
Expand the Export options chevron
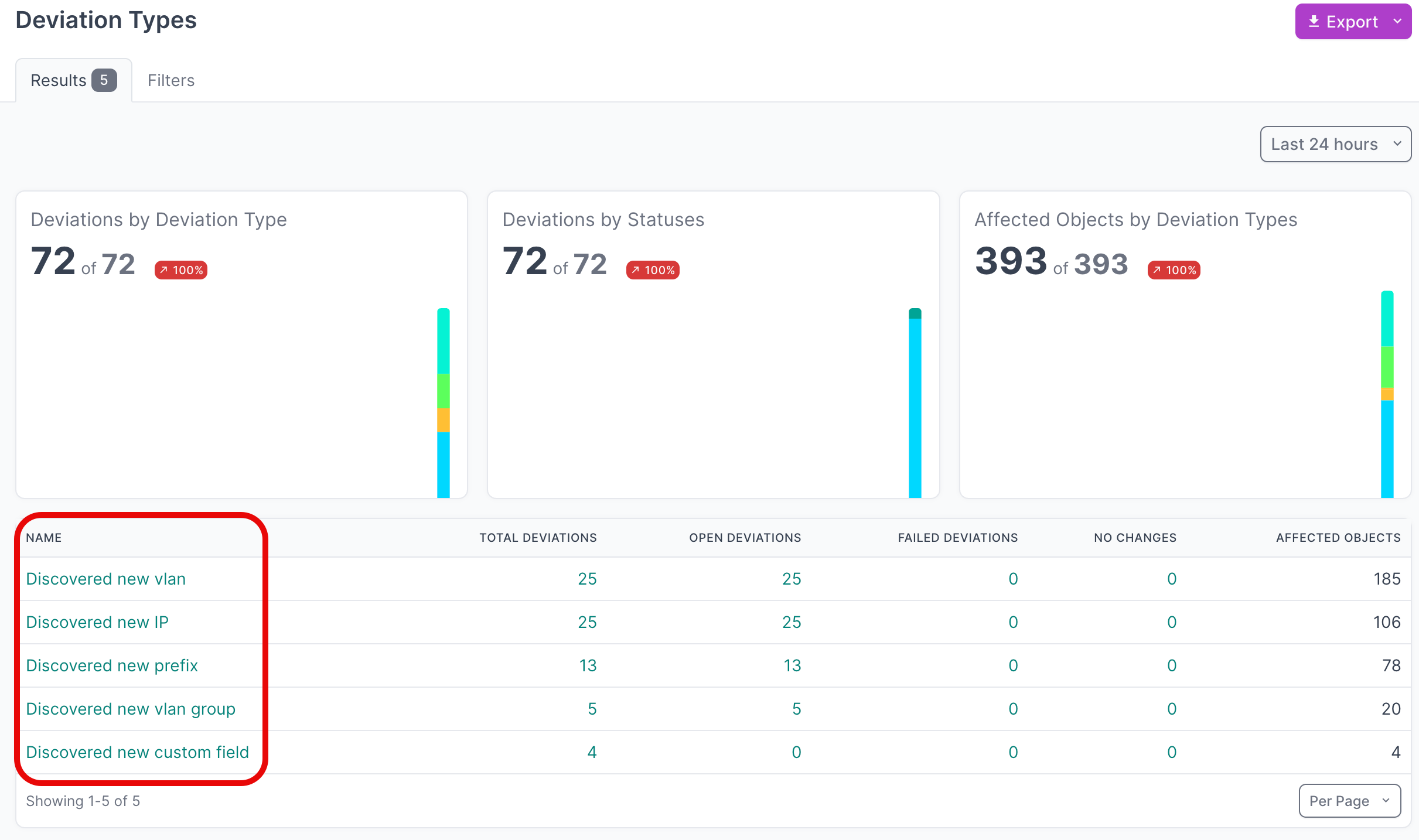tap(1397, 21)
